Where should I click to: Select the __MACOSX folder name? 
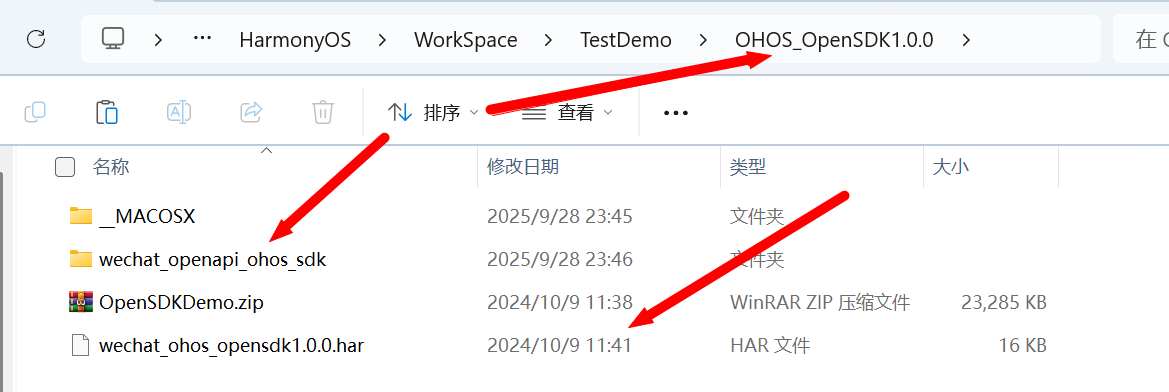(147, 217)
